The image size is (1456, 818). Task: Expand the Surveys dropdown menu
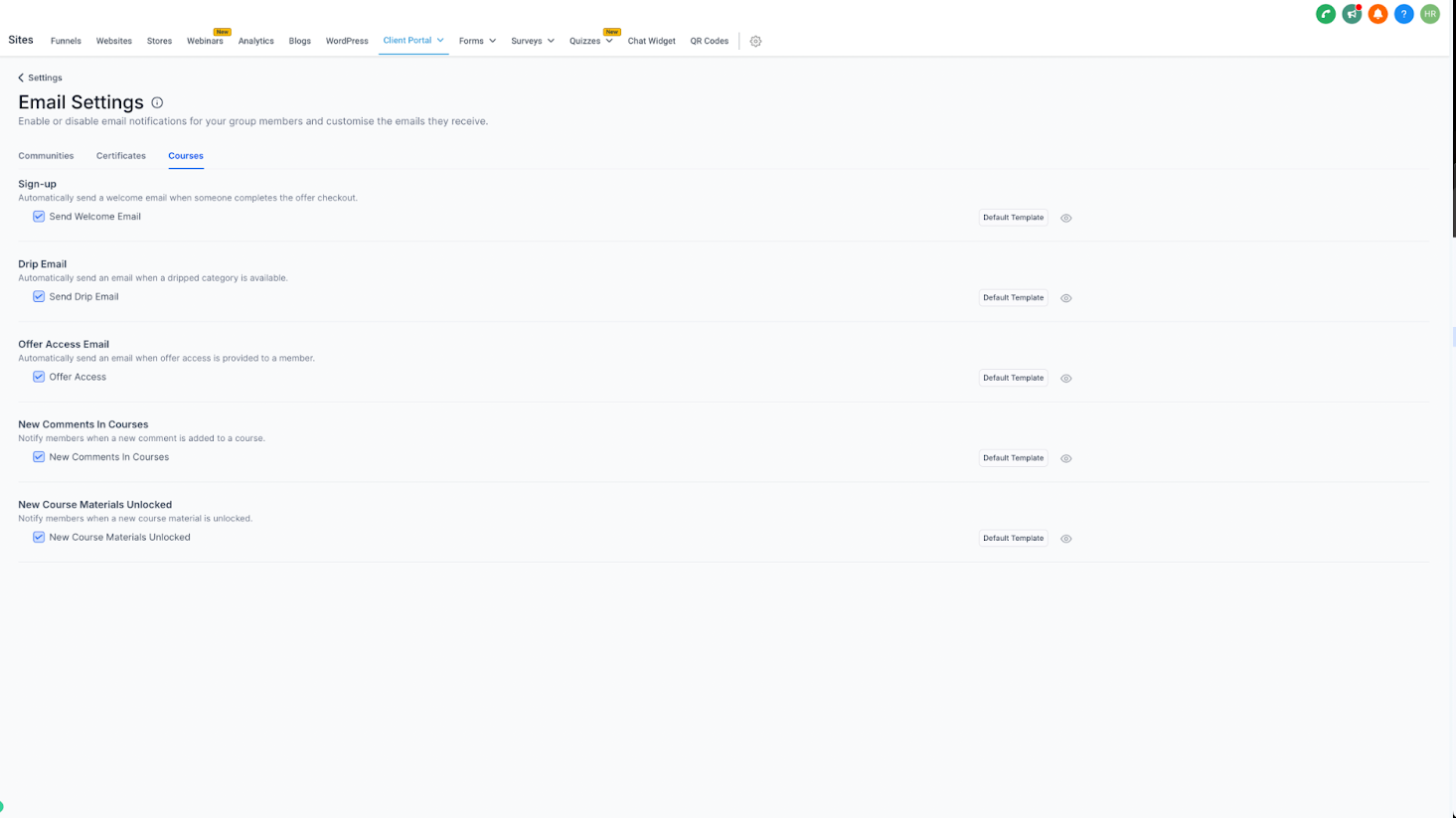(533, 41)
